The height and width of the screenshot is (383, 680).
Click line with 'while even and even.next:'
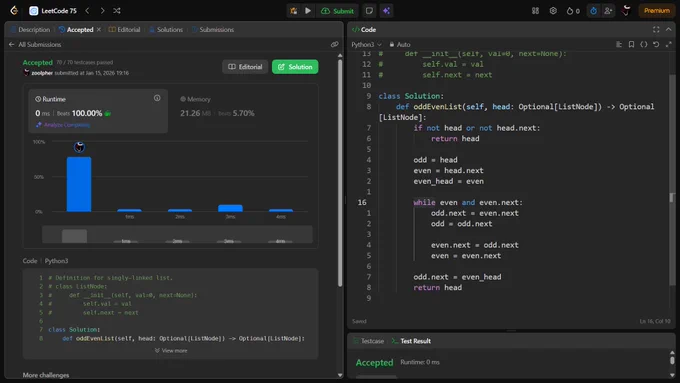[468, 203]
